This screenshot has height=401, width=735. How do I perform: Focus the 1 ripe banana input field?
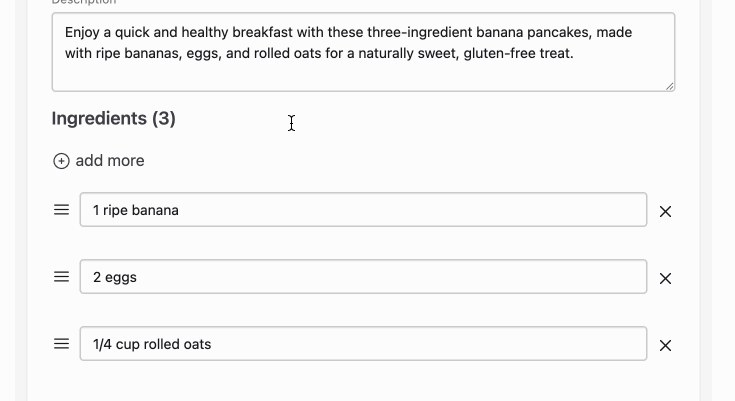(363, 210)
